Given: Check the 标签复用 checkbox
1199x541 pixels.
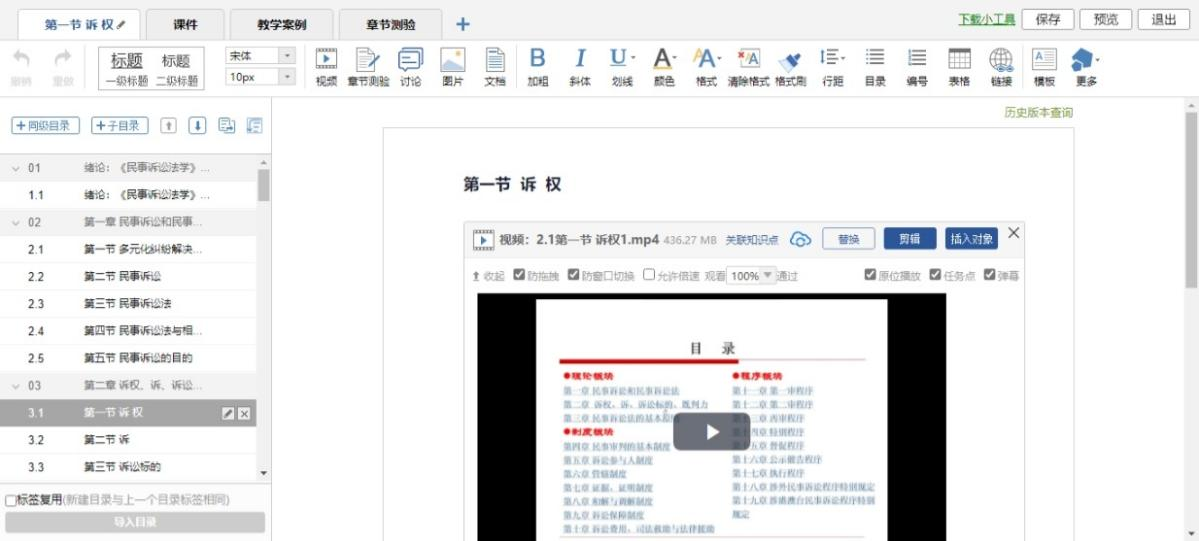Looking at the screenshot, I should pos(11,500).
